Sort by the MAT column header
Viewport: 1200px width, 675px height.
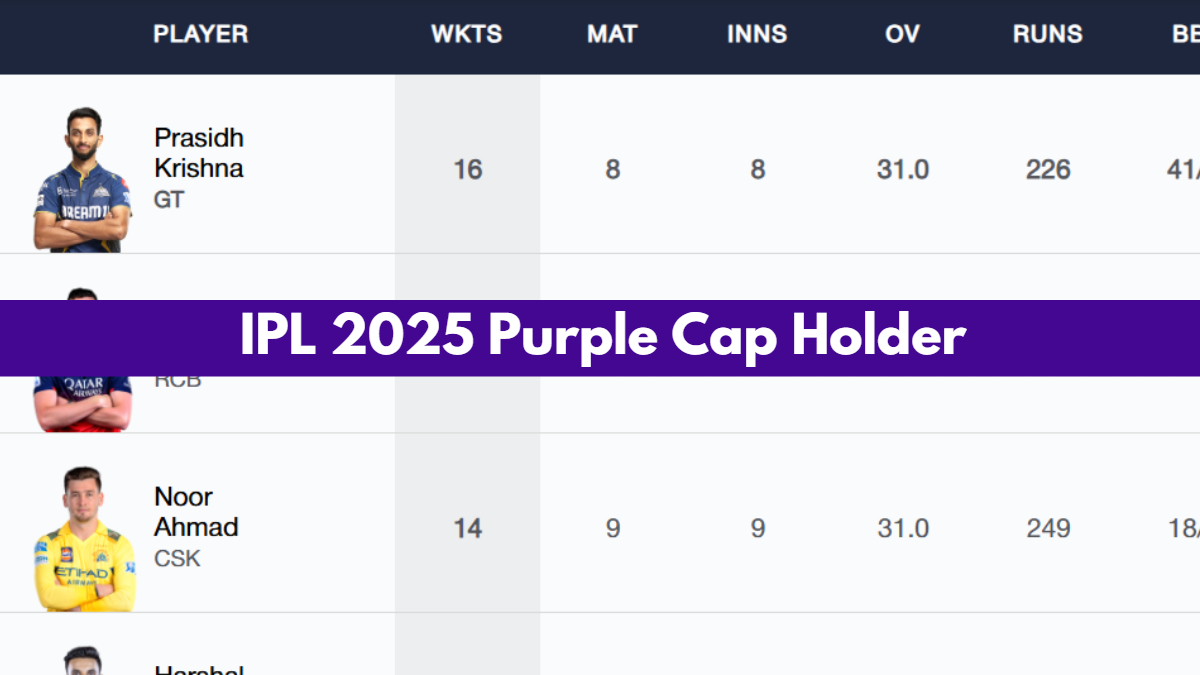click(x=612, y=34)
